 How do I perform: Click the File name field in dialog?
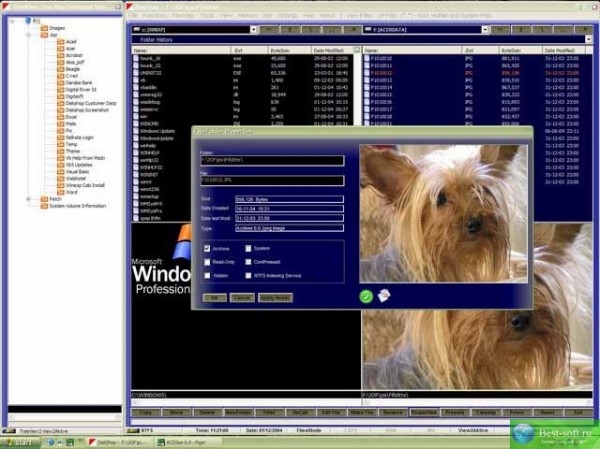point(272,180)
